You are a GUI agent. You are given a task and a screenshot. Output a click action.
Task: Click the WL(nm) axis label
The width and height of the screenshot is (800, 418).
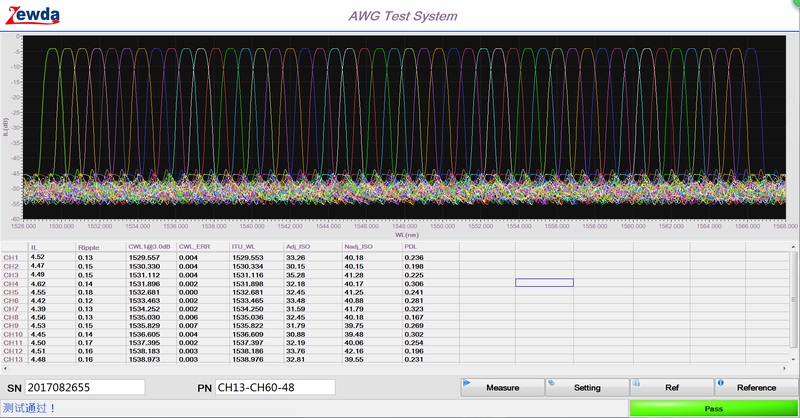tap(407, 235)
